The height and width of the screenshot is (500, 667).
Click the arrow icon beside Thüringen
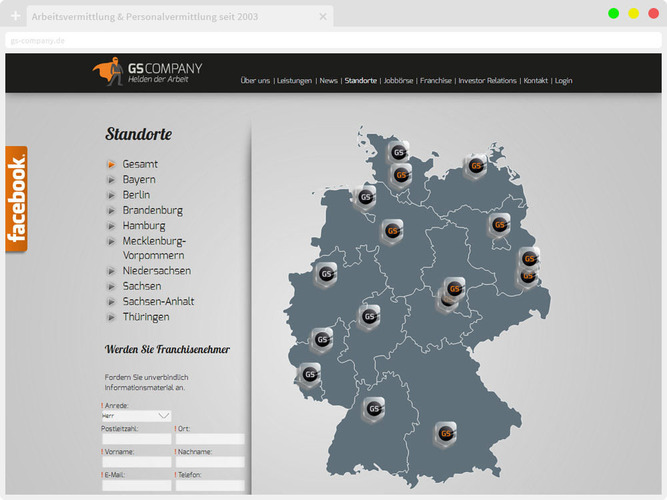tap(111, 317)
